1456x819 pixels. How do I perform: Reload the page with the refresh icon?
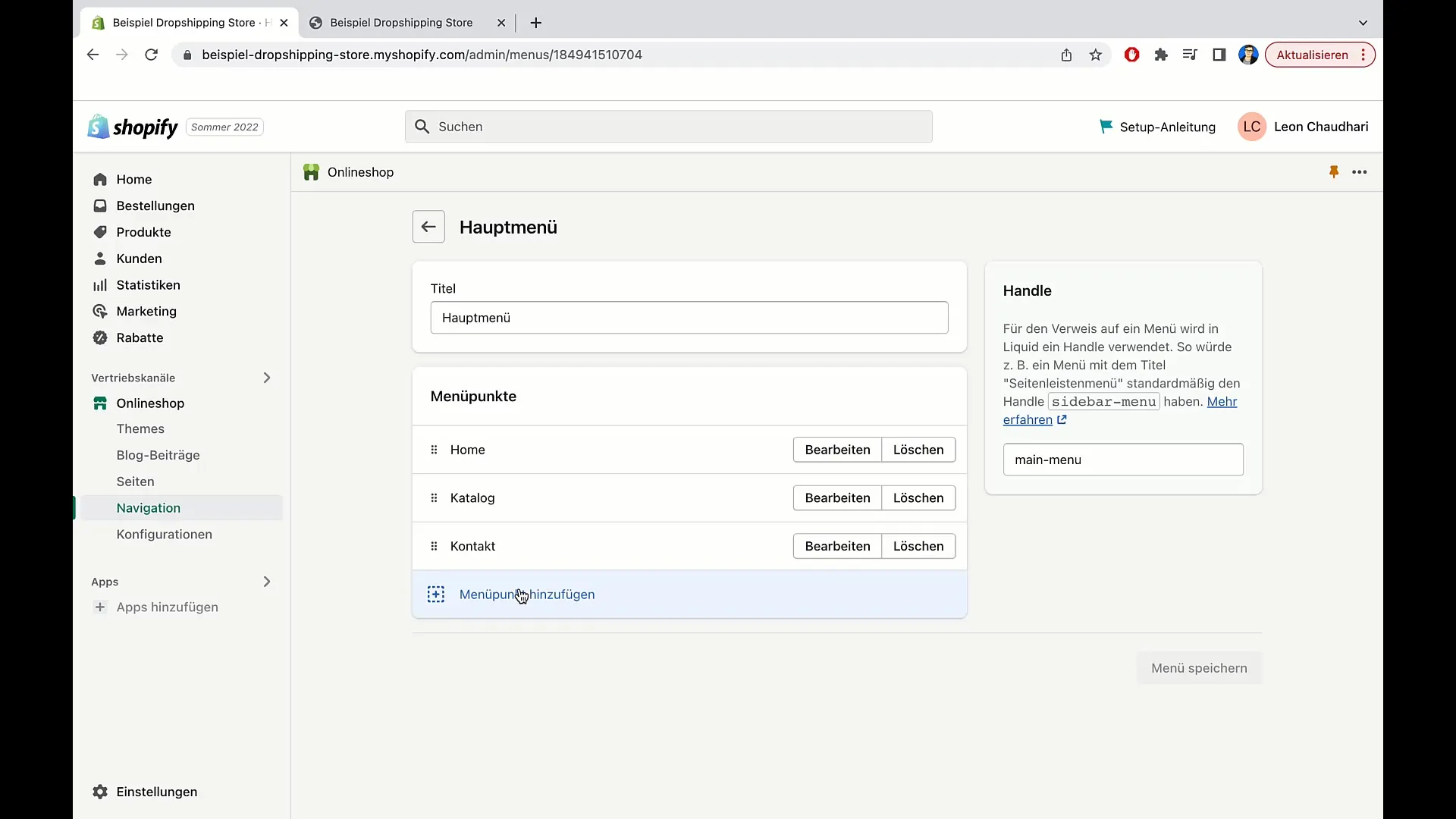pos(151,55)
